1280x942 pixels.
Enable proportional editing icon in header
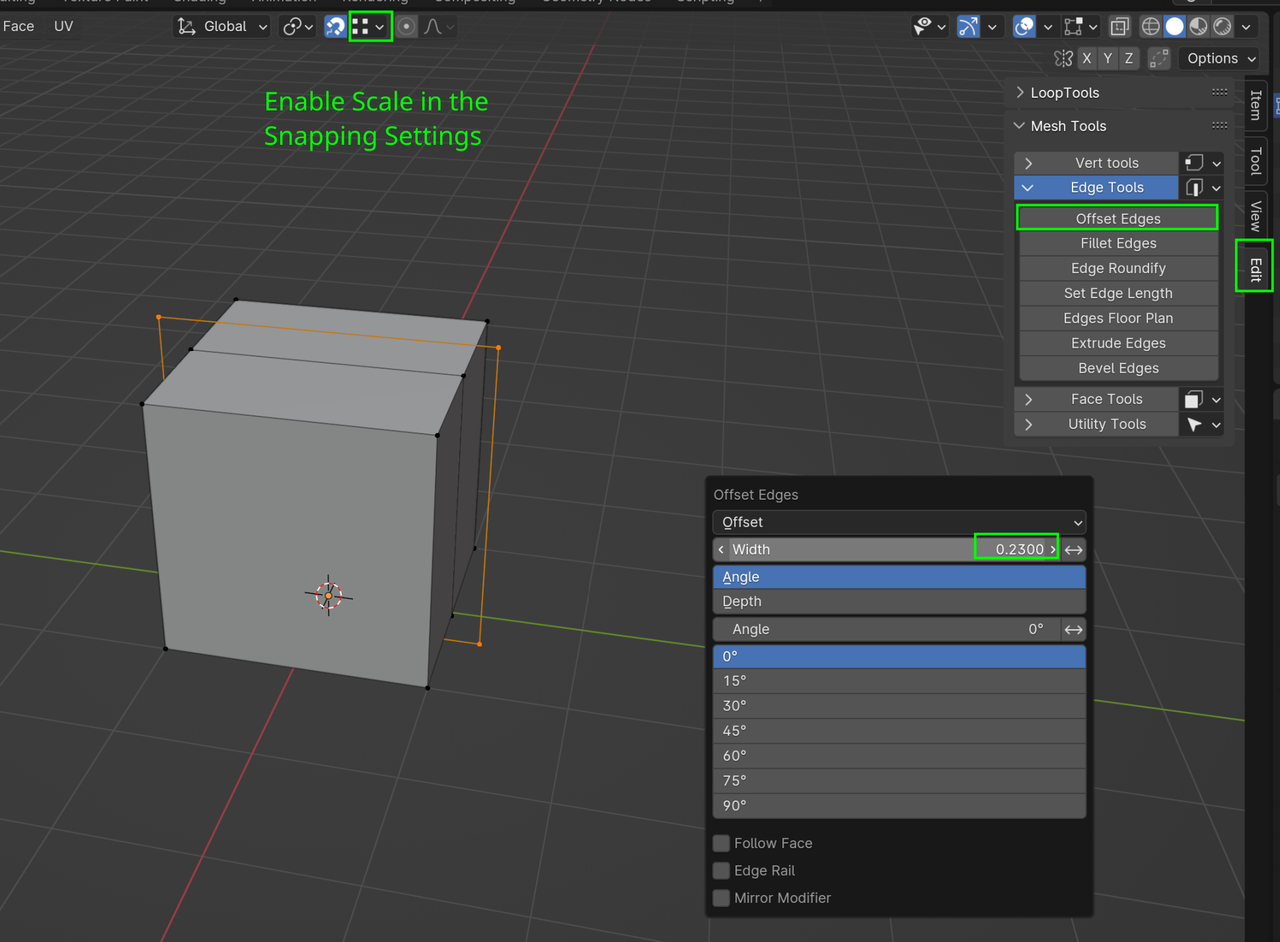(x=406, y=26)
